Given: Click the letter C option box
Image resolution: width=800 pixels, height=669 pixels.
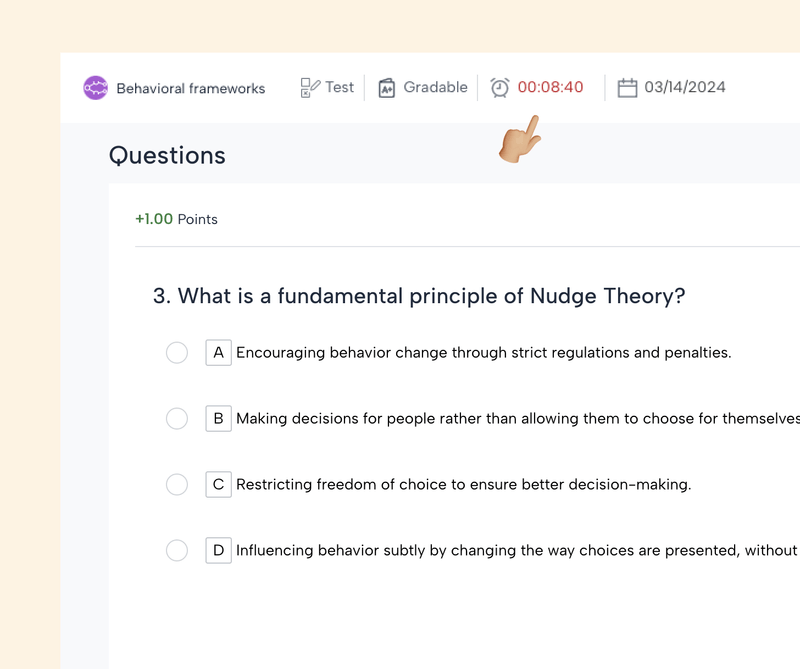Looking at the screenshot, I should [x=218, y=485].
